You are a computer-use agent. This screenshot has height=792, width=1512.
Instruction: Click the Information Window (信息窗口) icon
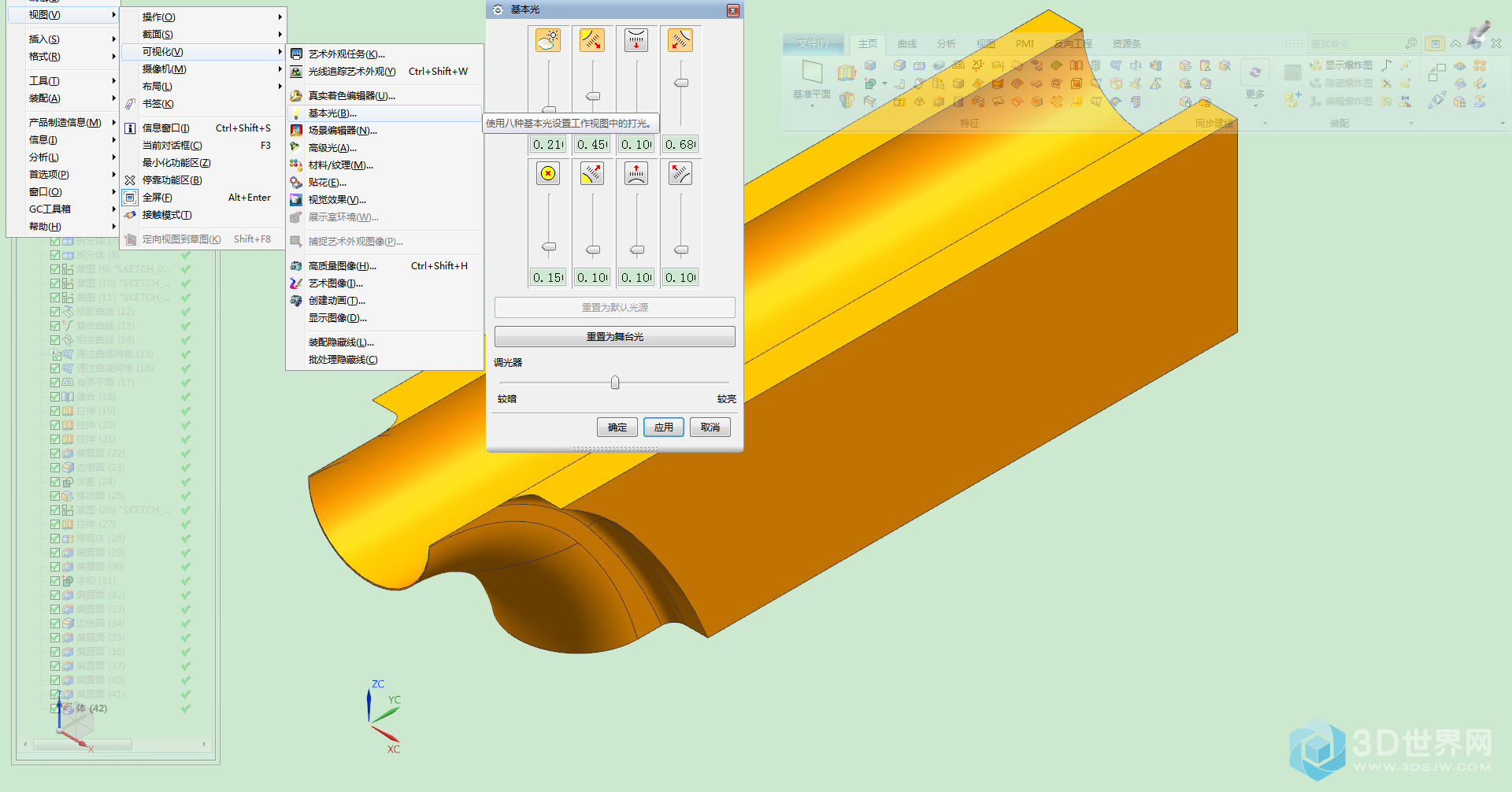tap(130, 128)
